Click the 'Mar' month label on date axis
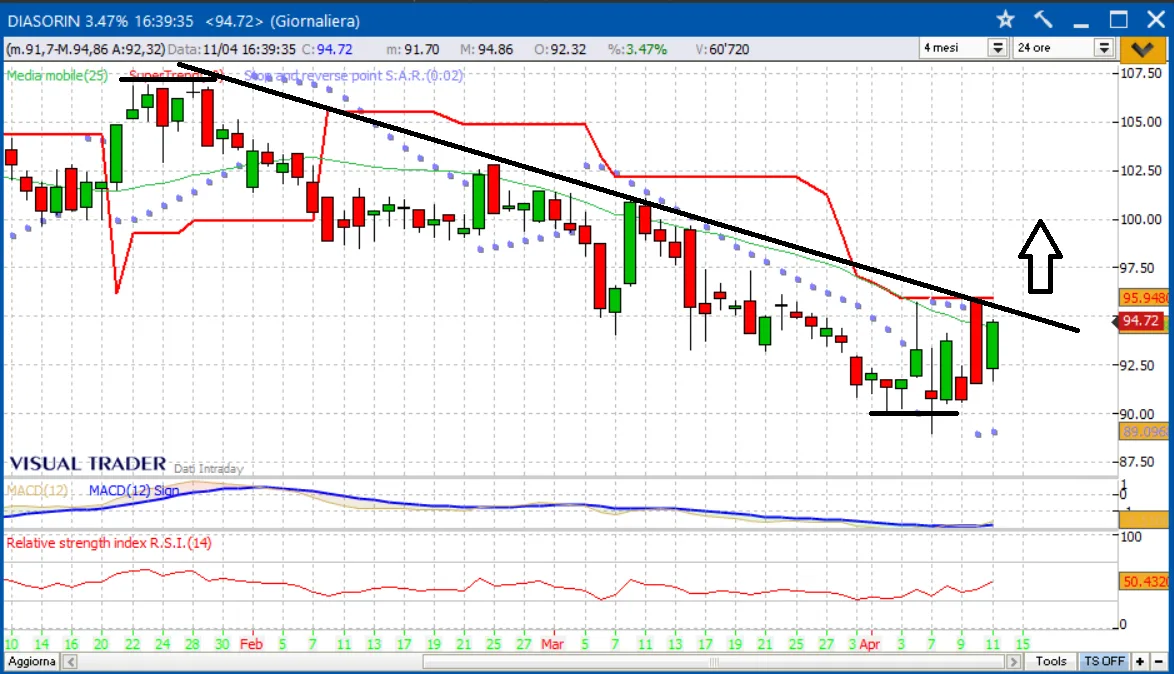This screenshot has height=674, width=1174. tap(553, 644)
